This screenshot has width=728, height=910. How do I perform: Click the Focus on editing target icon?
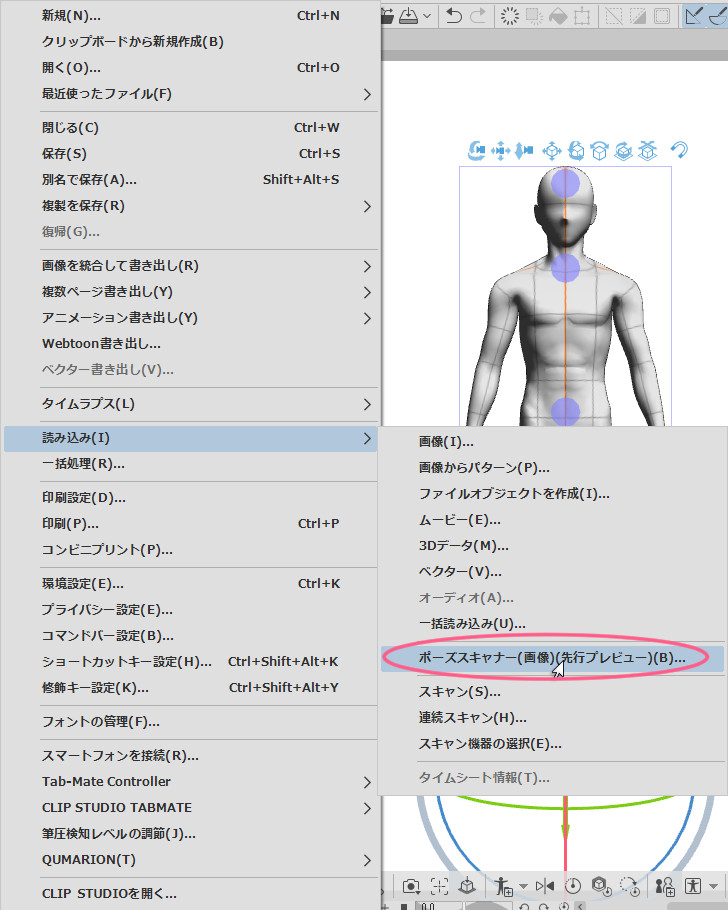point(439,886)
